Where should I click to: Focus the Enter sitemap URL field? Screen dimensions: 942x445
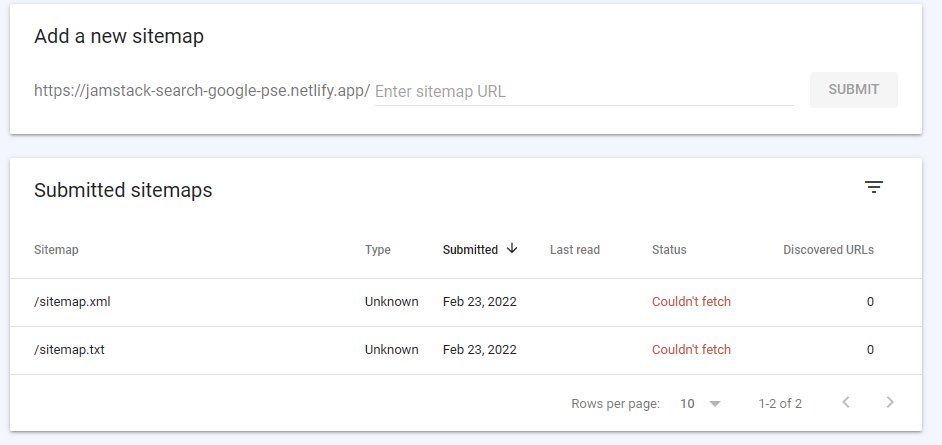[584, 92]
